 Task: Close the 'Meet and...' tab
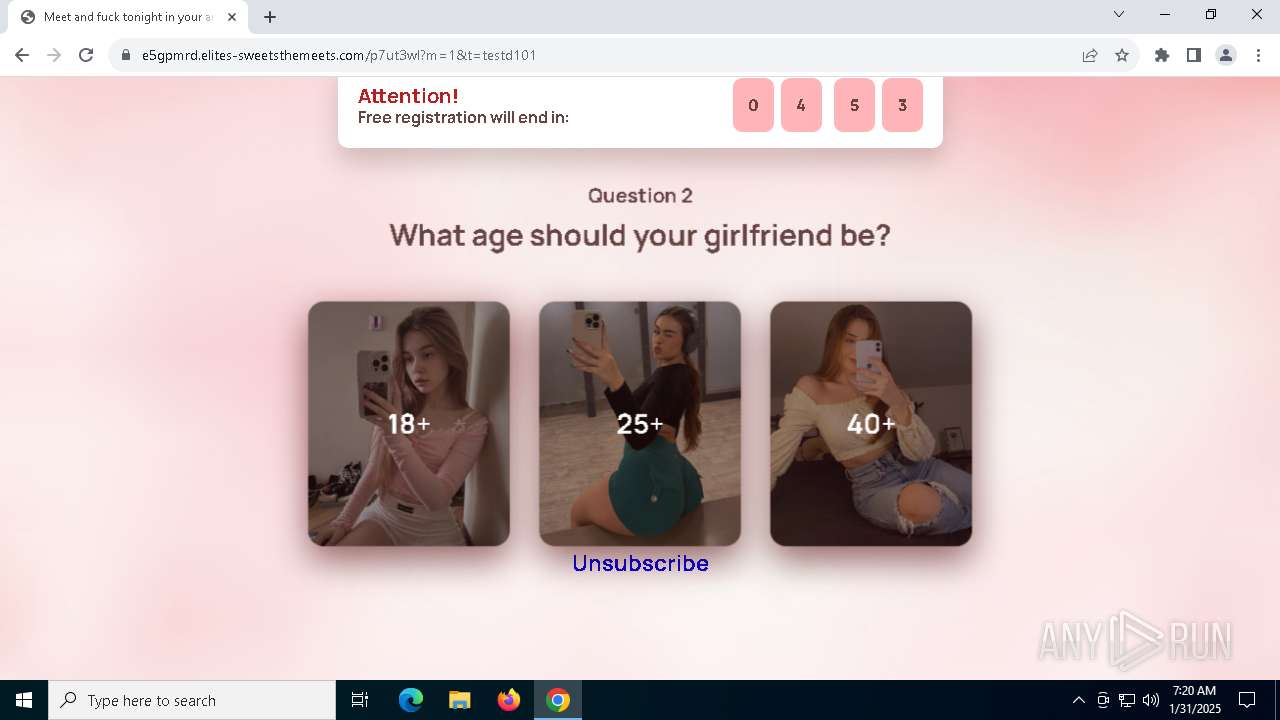click(x=232, y=17)
